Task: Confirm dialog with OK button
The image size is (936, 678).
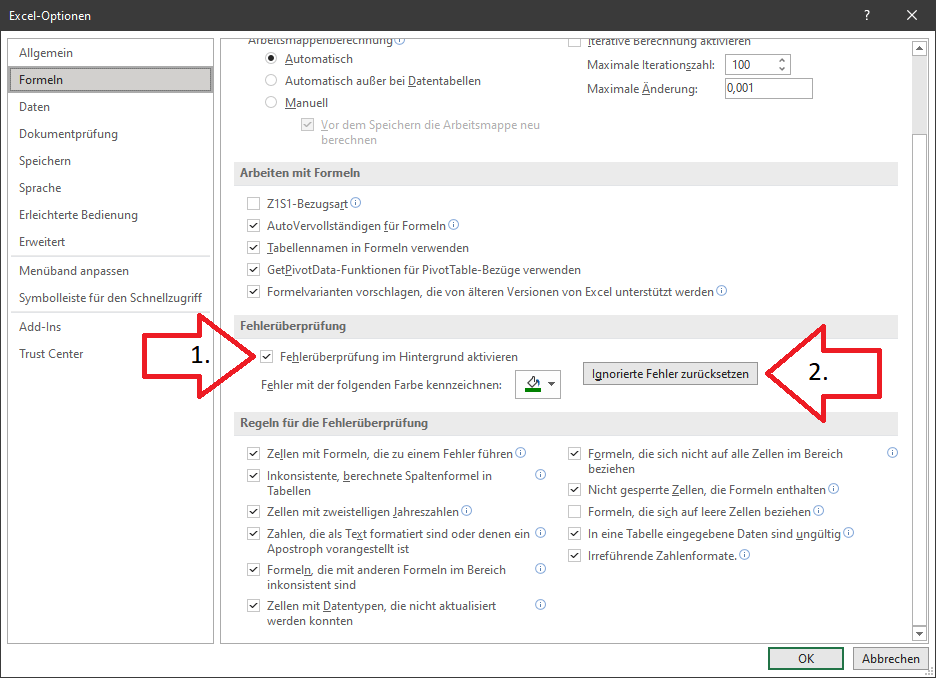Action: 806,658
